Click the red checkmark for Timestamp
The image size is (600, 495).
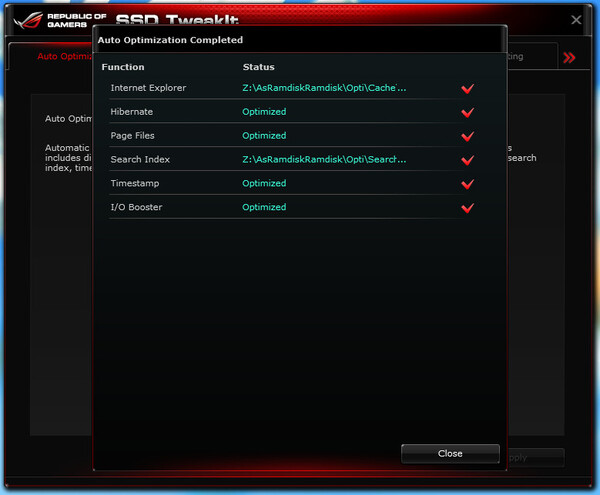point(467,184)
